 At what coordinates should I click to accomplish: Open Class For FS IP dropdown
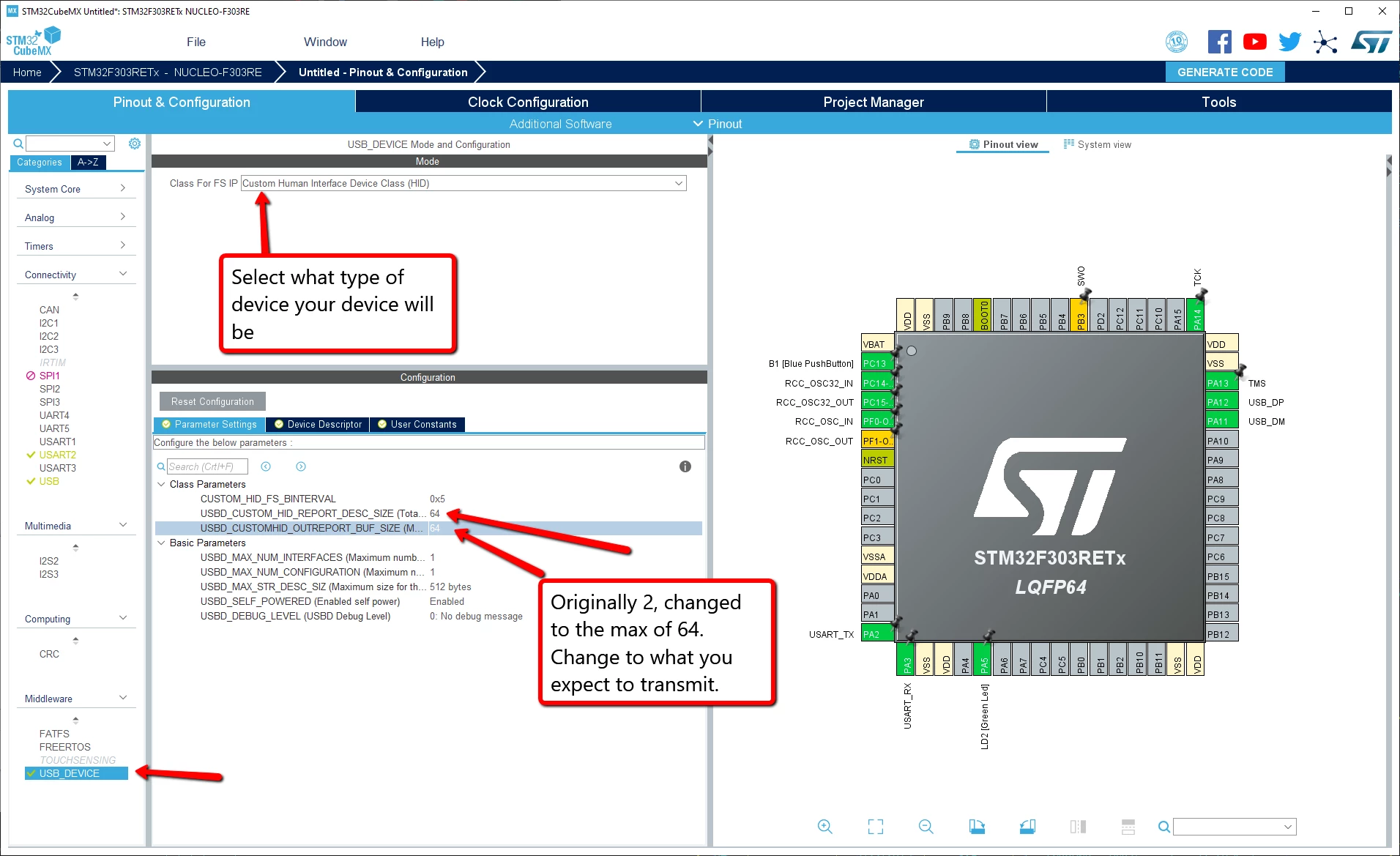click(463, 183)
